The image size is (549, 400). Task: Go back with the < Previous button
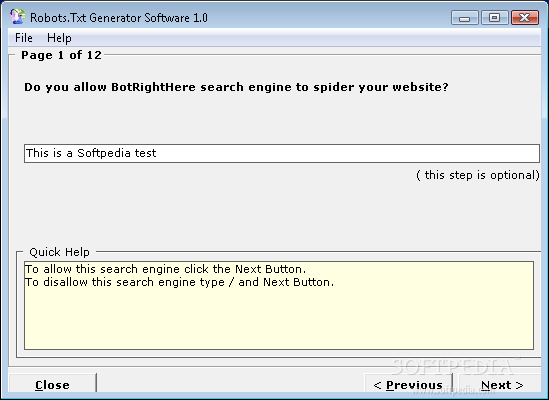[x=408, y=385]
